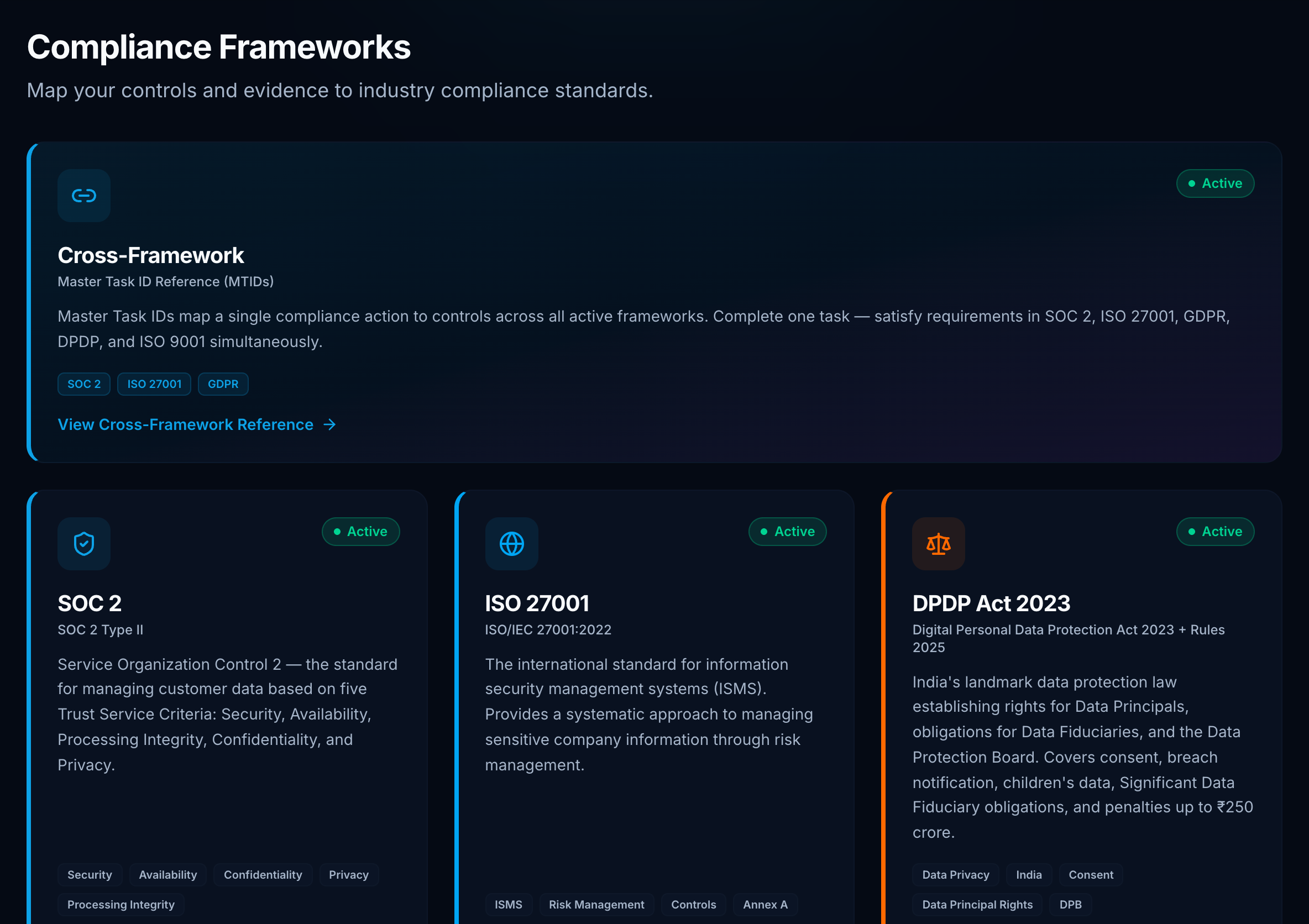Click the Cross-Framework card title

point(150,255)
